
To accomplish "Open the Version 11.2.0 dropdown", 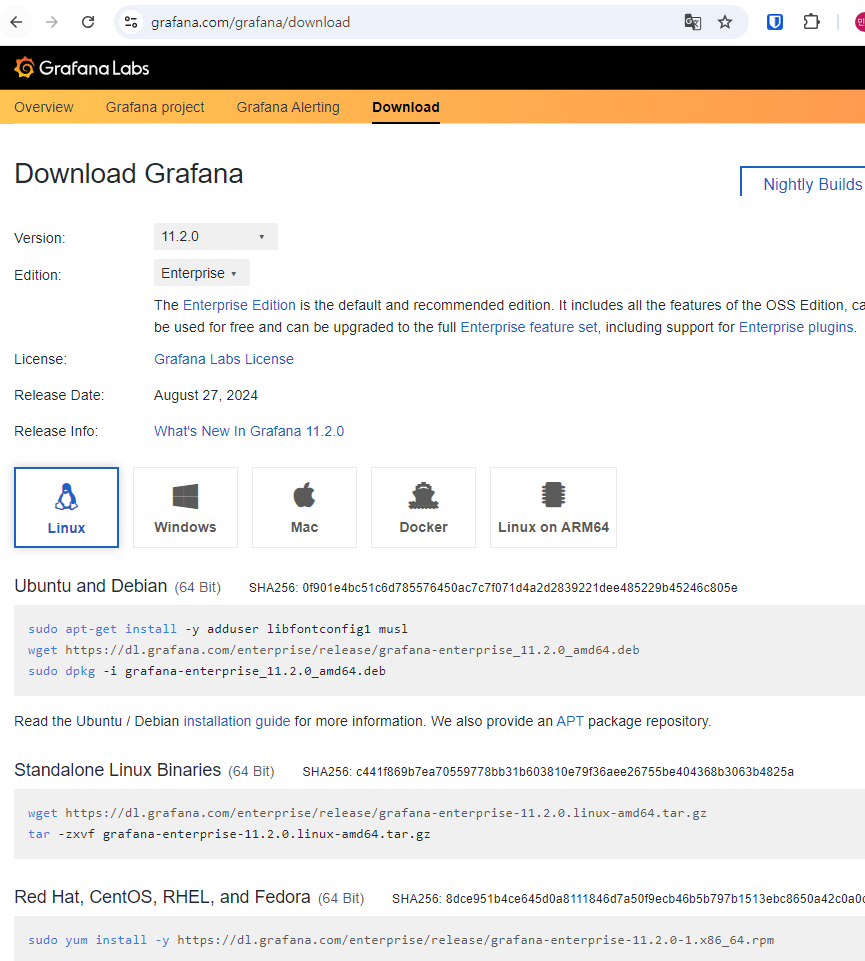I will click(215, 237).
